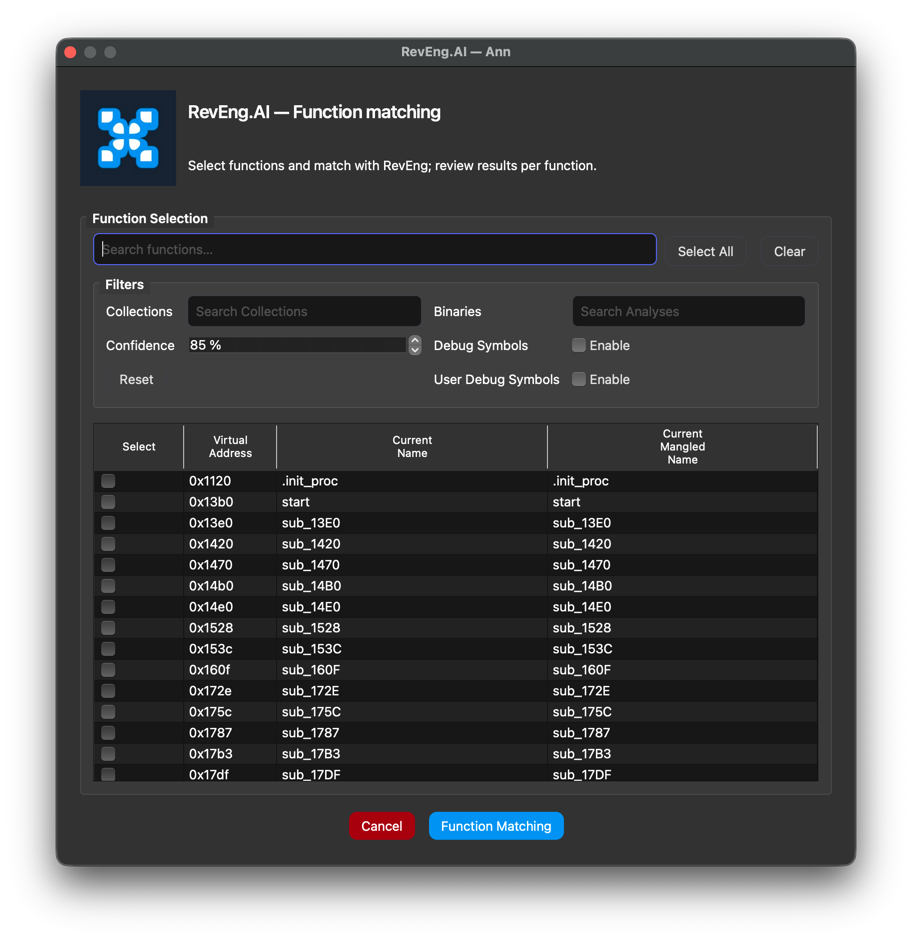Clear the function selection
The height and width of the screenshot is (940, 912).
tap(789, 251)
